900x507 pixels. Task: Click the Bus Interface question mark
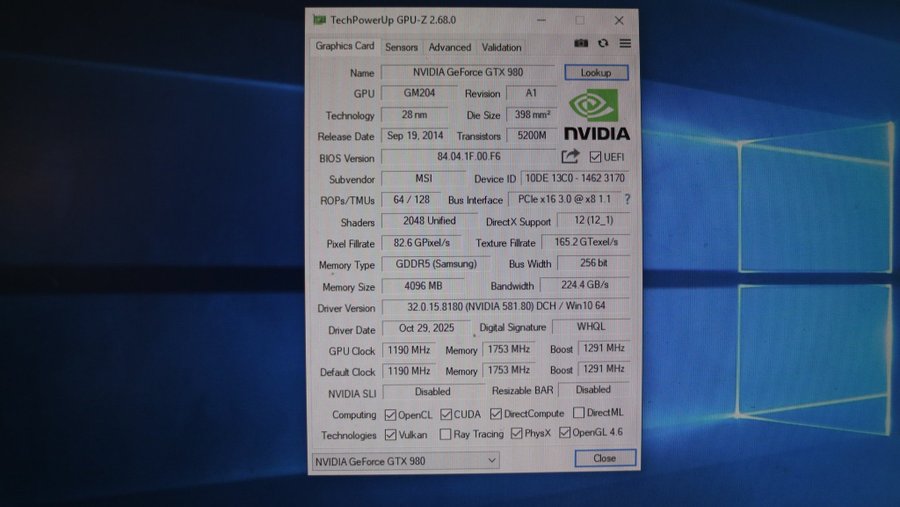[627, 200]
